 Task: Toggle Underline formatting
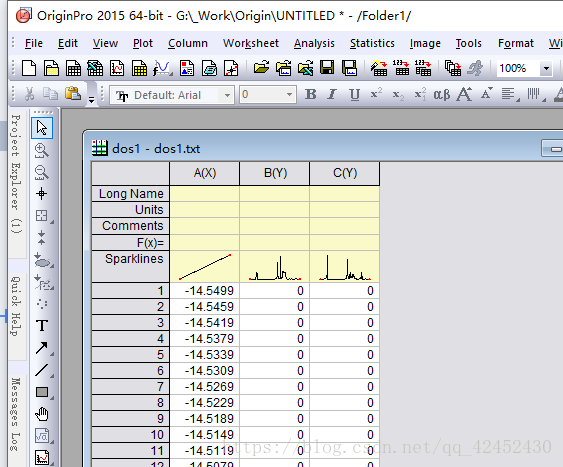[354, 94]
